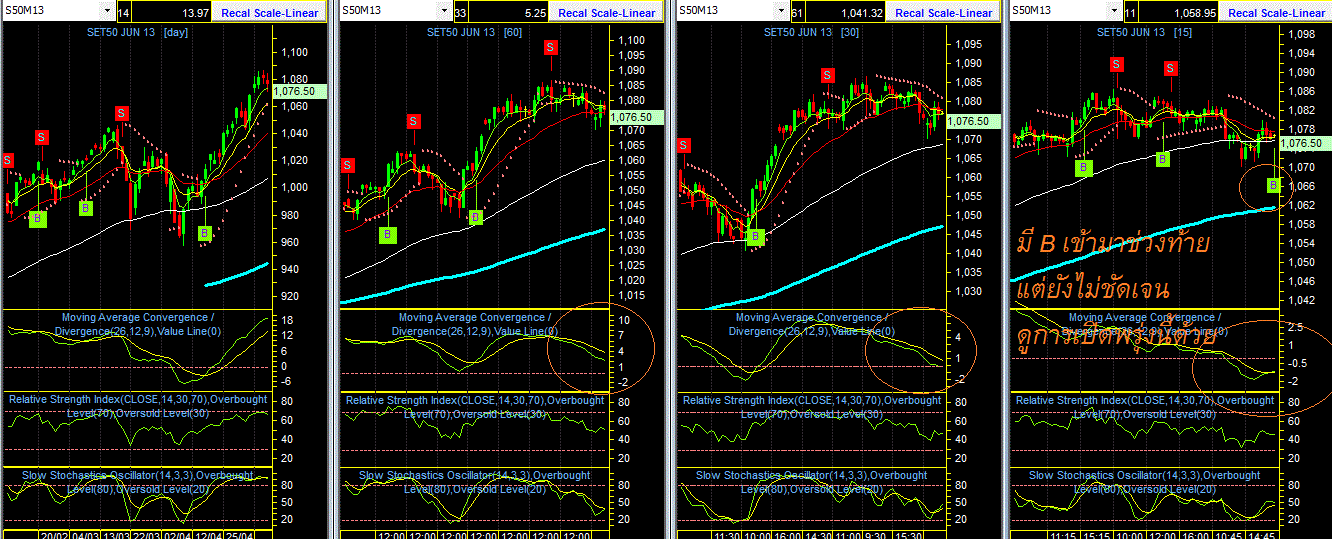The image size is (1332, 539).
Task: Click the Relative Strength Index label in the 60-minute chart
Action: 474,406
